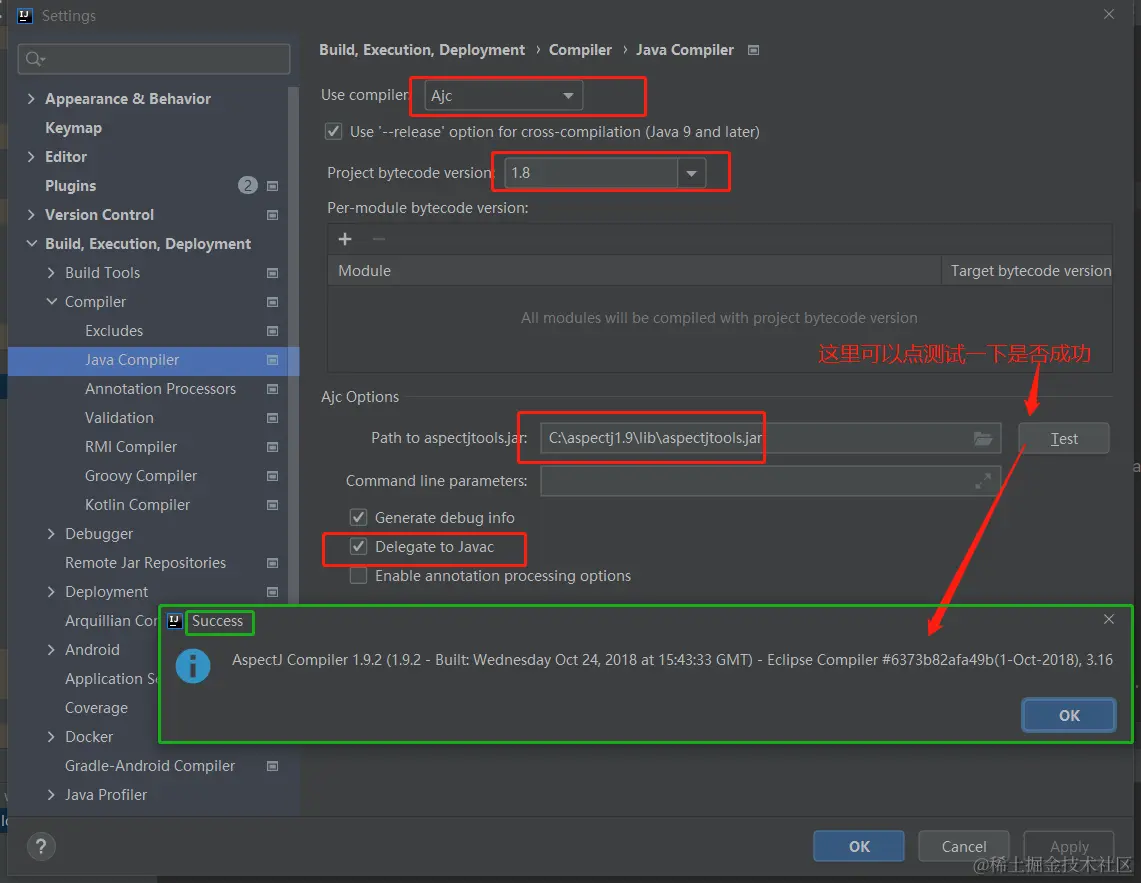Expand the command line parameters field
This screenshot has width=1141, height=883.
tap(983, 481)
